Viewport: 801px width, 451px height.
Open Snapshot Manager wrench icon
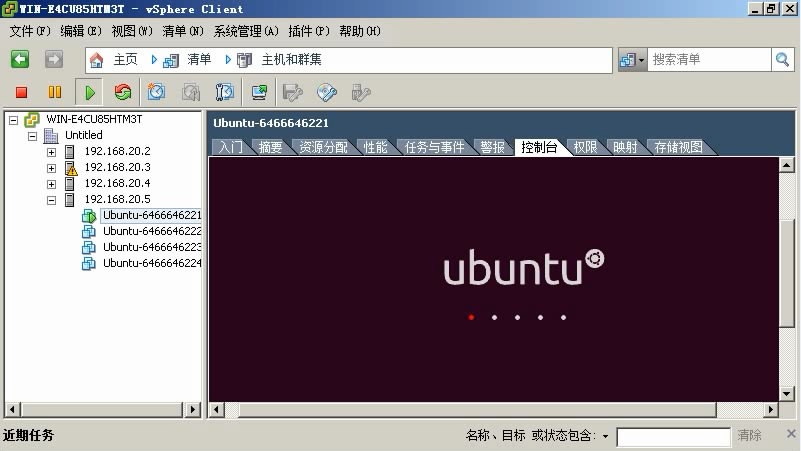224,92
